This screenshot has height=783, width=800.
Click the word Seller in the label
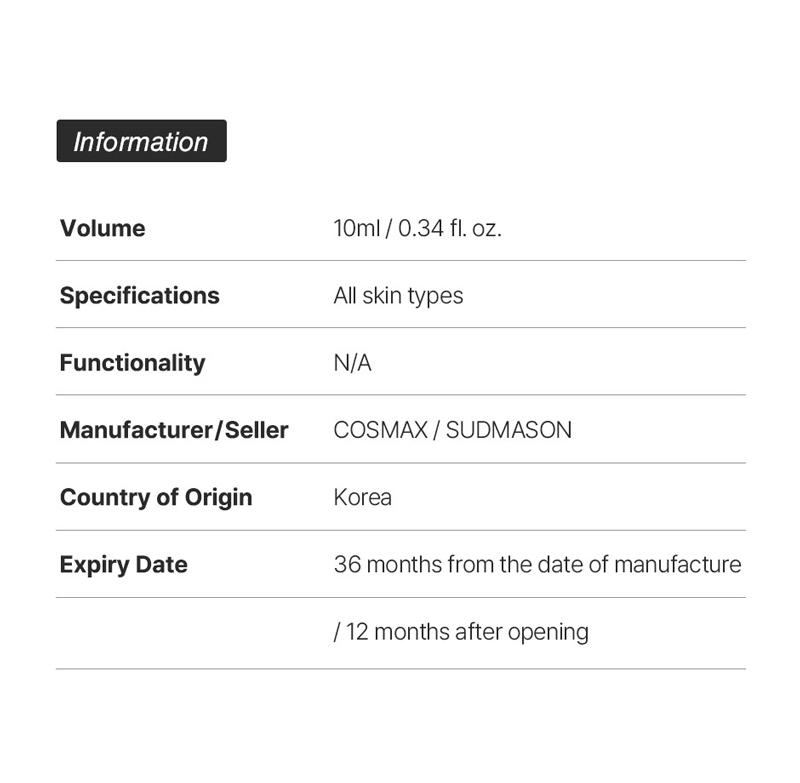[256, 430]
